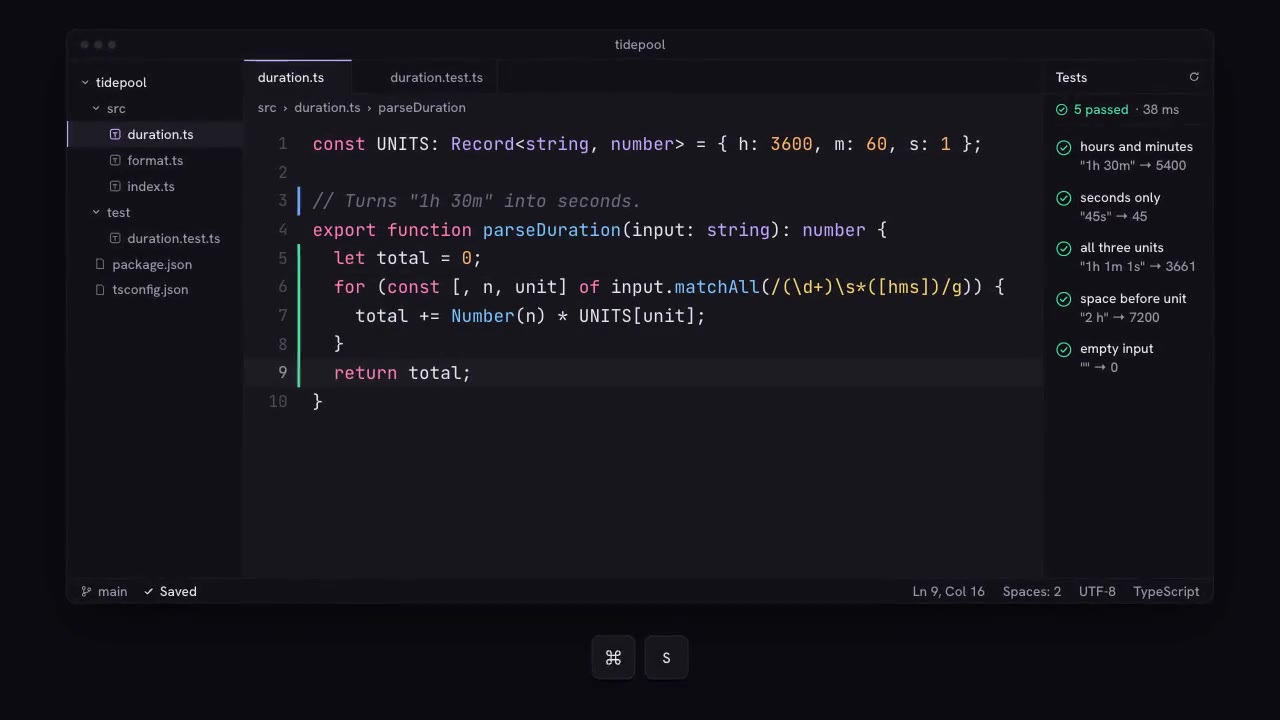Open package.json from the file tree
This screenshot has width=1280, height=720.
coord(155,264)
